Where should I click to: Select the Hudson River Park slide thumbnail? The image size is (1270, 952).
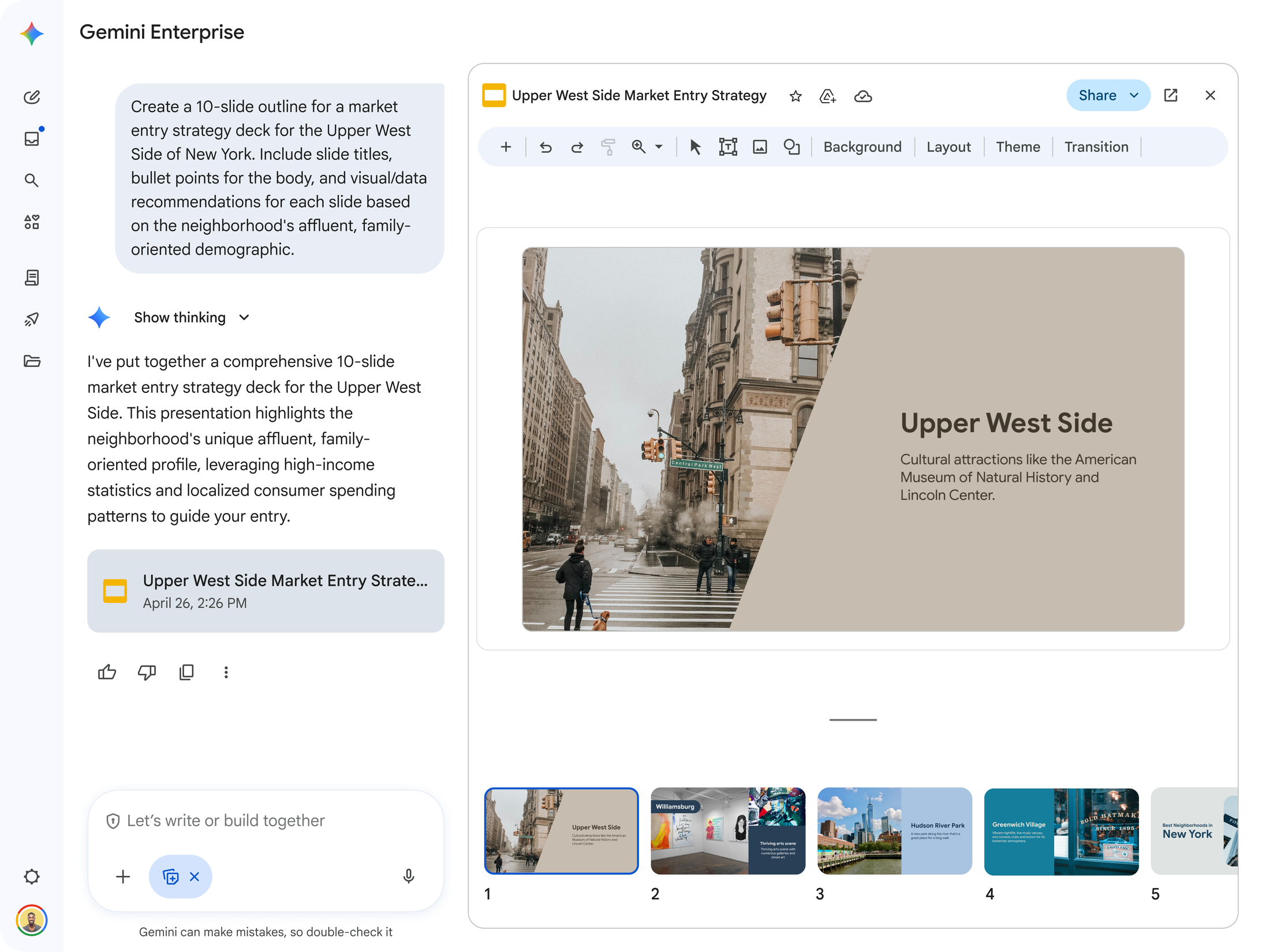(x=894, y=830)
